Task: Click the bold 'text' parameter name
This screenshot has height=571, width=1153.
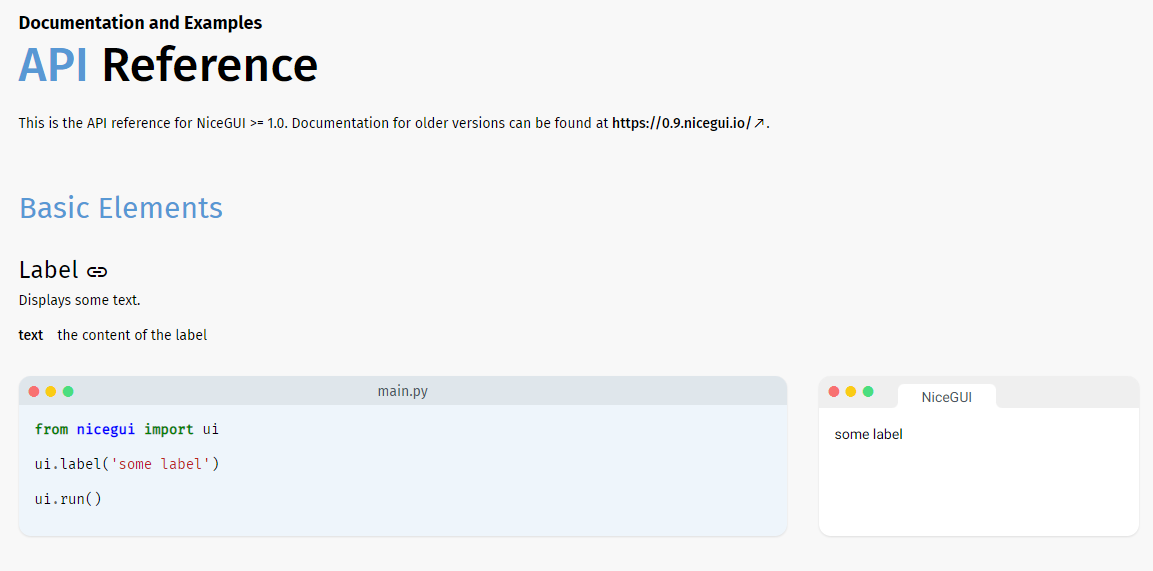Action: 31,335
